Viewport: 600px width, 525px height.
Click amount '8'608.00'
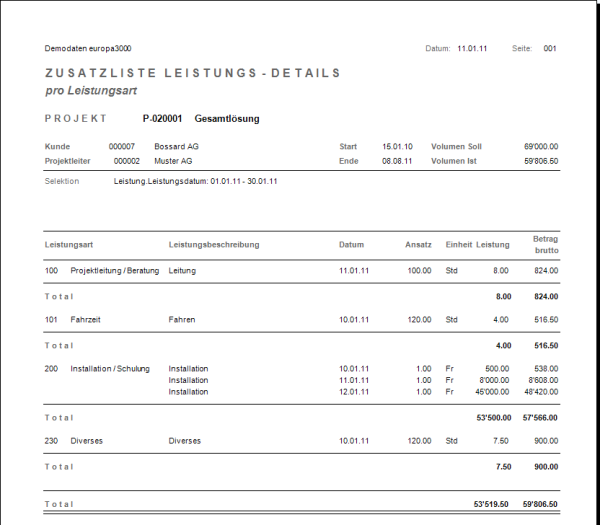(x=543, y=380)
